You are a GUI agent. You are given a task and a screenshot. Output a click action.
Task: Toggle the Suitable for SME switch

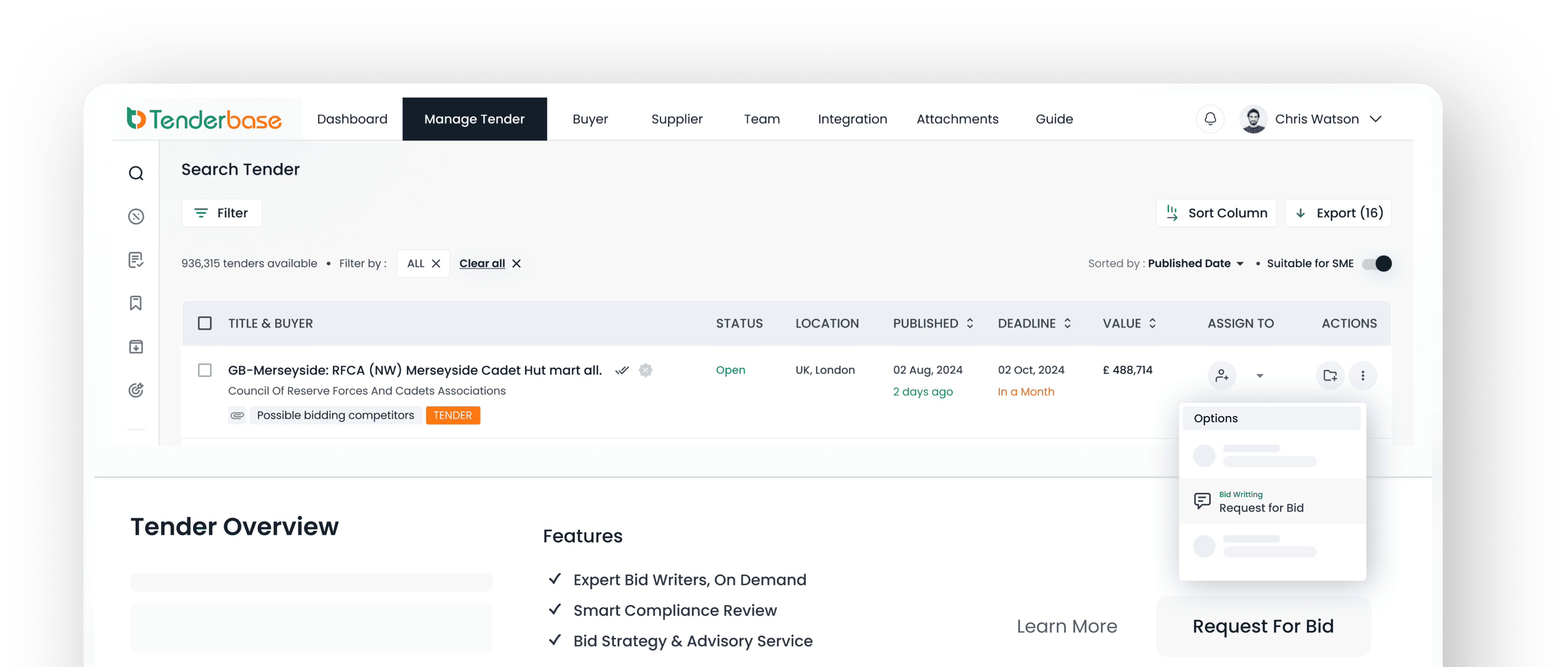pyautogui.click(x=1377, y=264)
